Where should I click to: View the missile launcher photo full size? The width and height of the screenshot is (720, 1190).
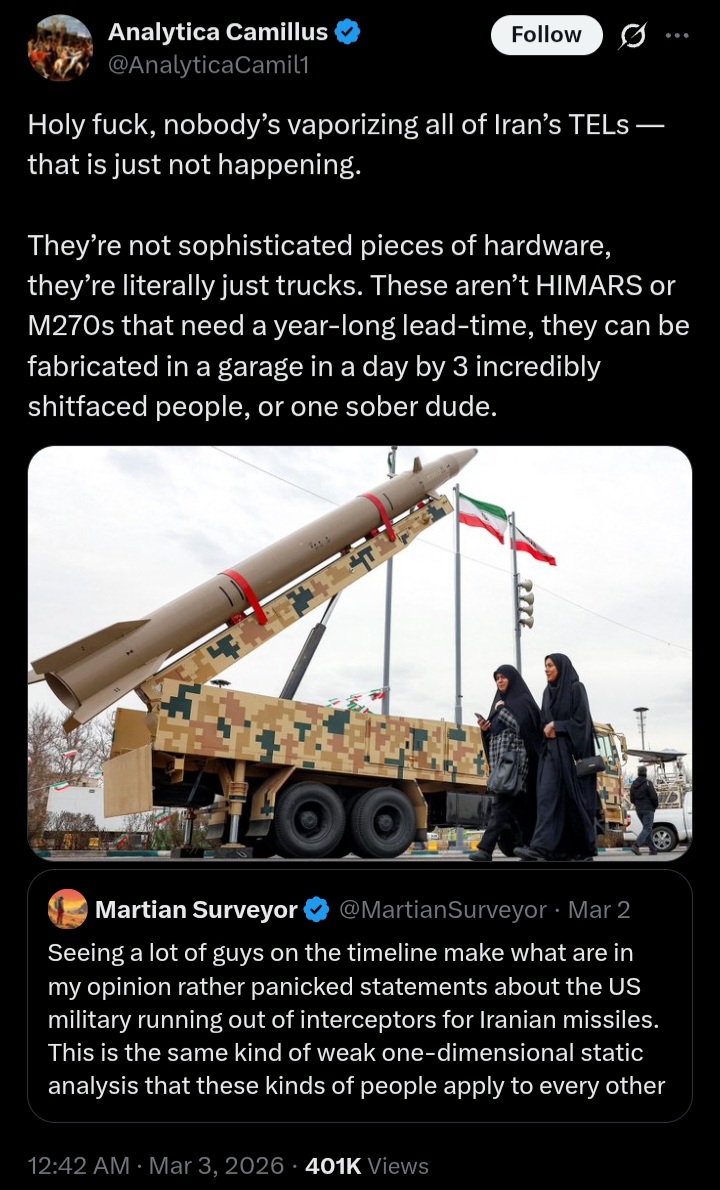point(360,653)
